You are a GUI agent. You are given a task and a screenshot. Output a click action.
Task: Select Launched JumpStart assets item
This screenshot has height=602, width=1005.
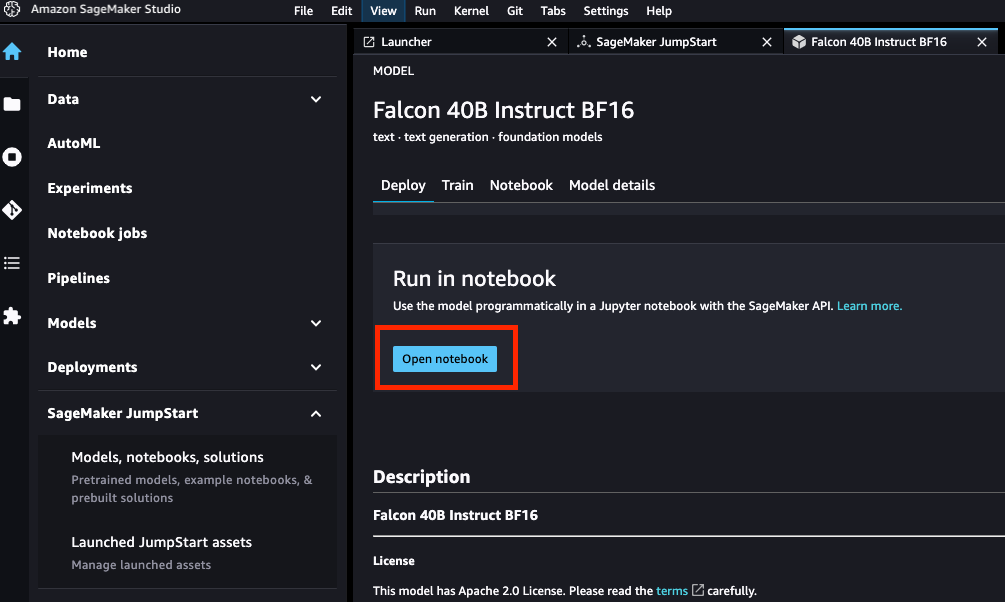point(161,542)
